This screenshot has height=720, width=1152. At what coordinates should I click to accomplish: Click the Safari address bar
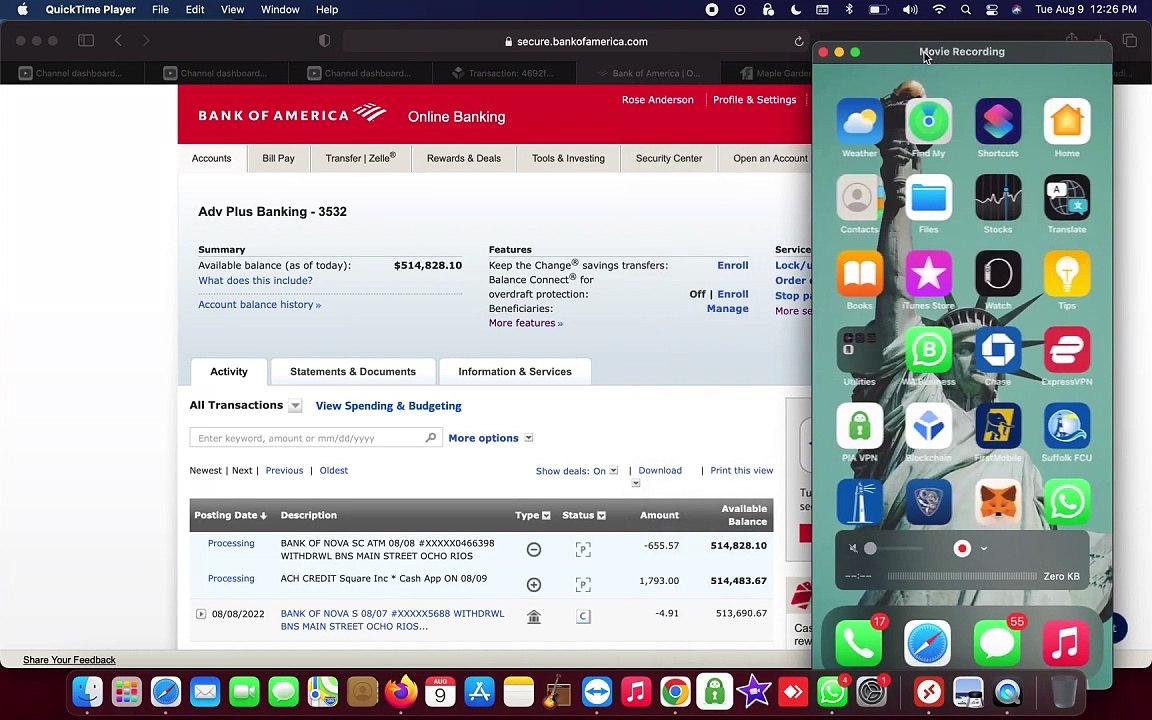tap(576, 41)
